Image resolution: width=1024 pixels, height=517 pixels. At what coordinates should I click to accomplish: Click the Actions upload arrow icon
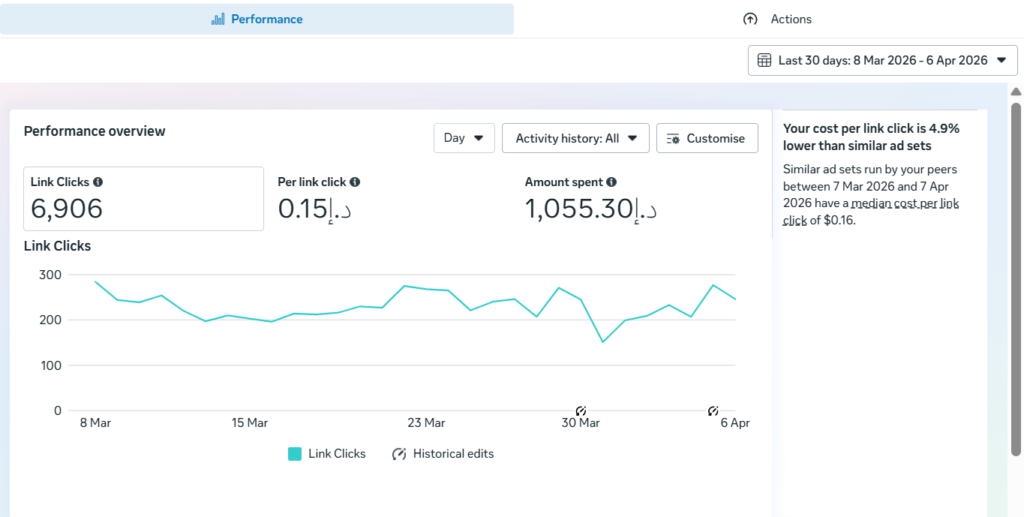pos(750,19)
